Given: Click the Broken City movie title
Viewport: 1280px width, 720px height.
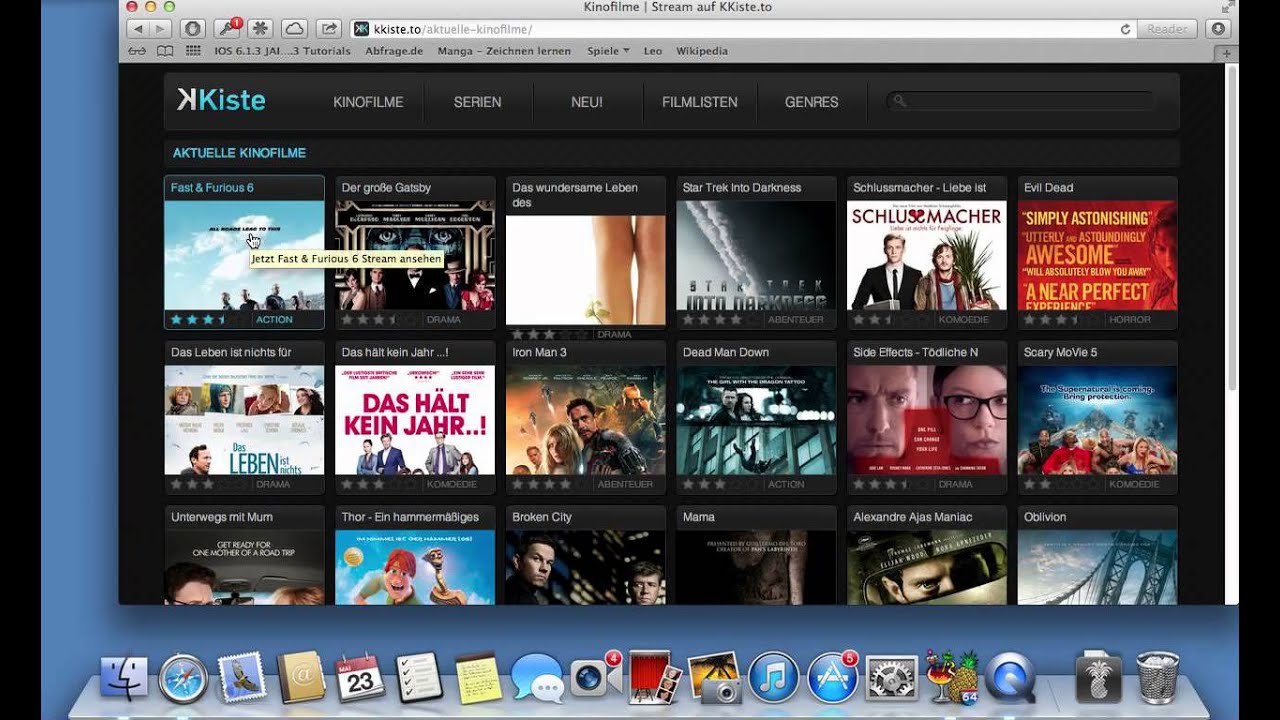Looking at the screenshot, I should click(x=542, y=517).
